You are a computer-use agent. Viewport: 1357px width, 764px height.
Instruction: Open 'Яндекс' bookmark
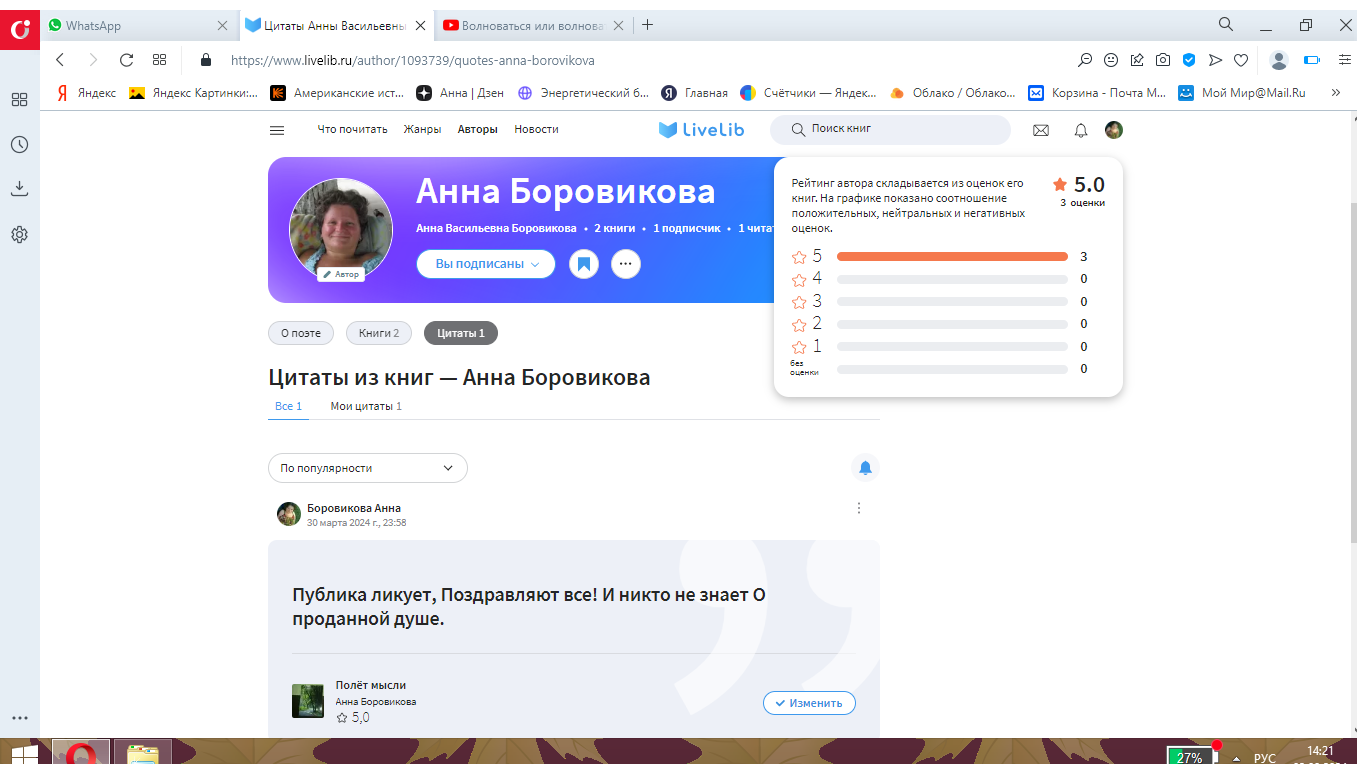(85, 93)
